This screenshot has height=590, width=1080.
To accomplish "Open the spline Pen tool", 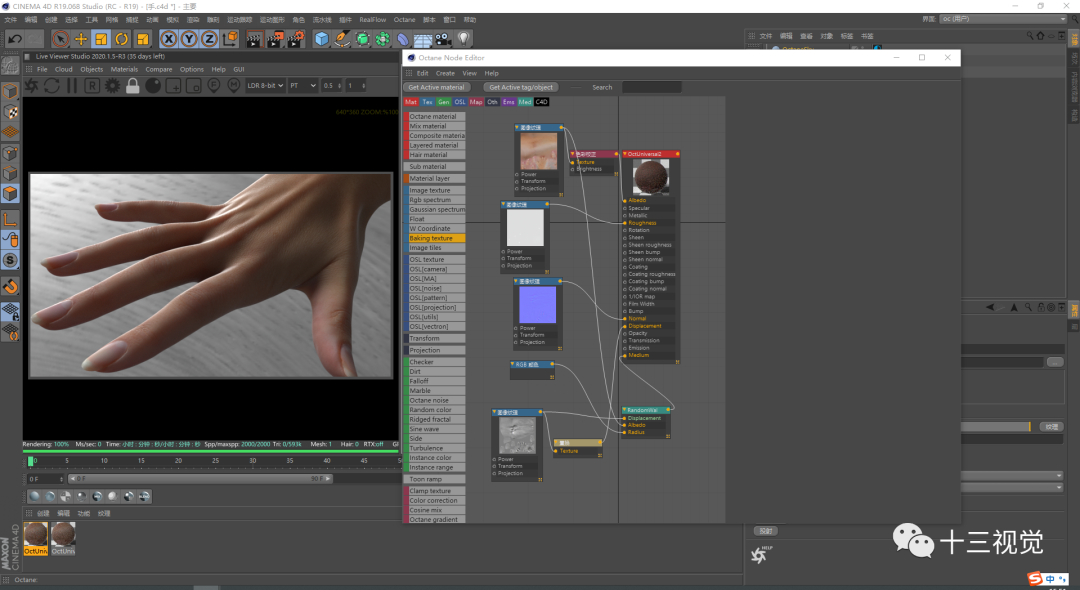I will click(342, 39).
